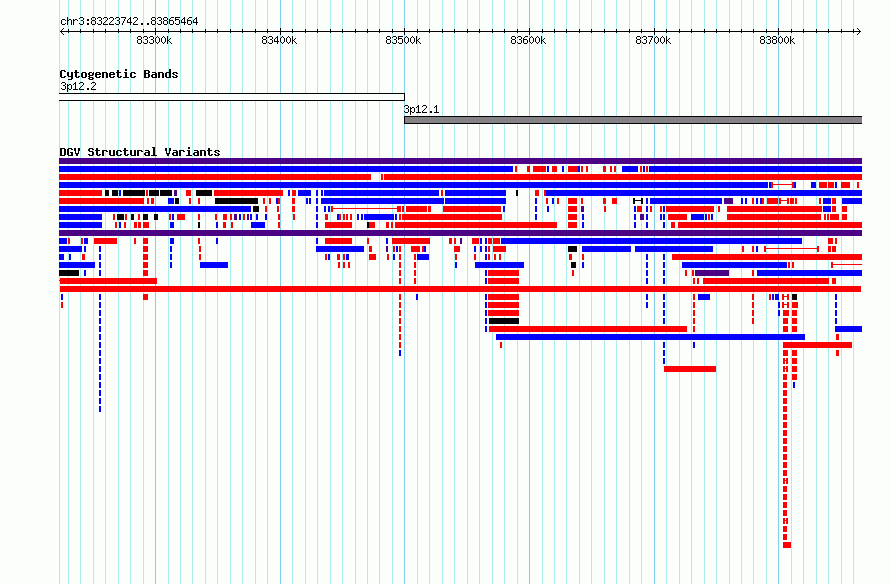890x584 pixels.
Task: Click the blue bar near 83350k in lower rows
Action: (214, 265)
